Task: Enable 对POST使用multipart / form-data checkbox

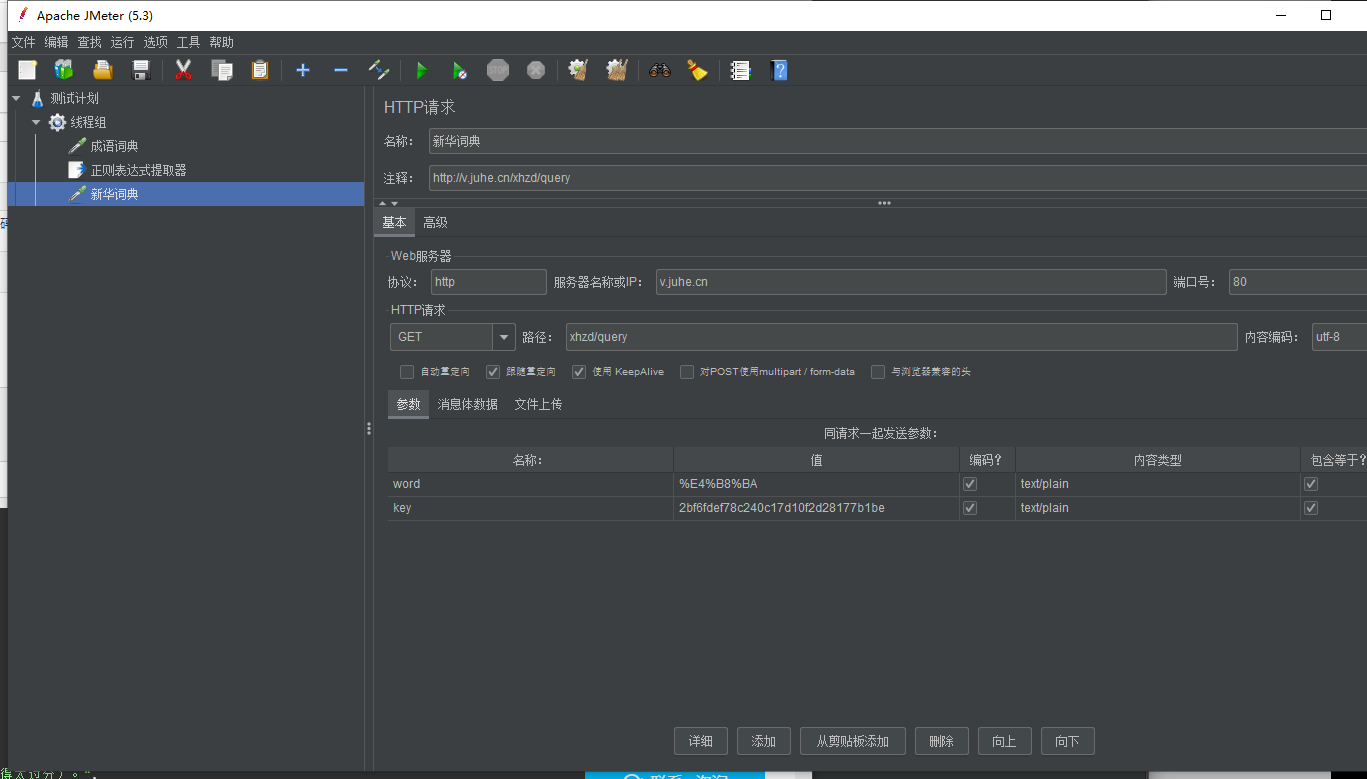Action: pos(687,372)
